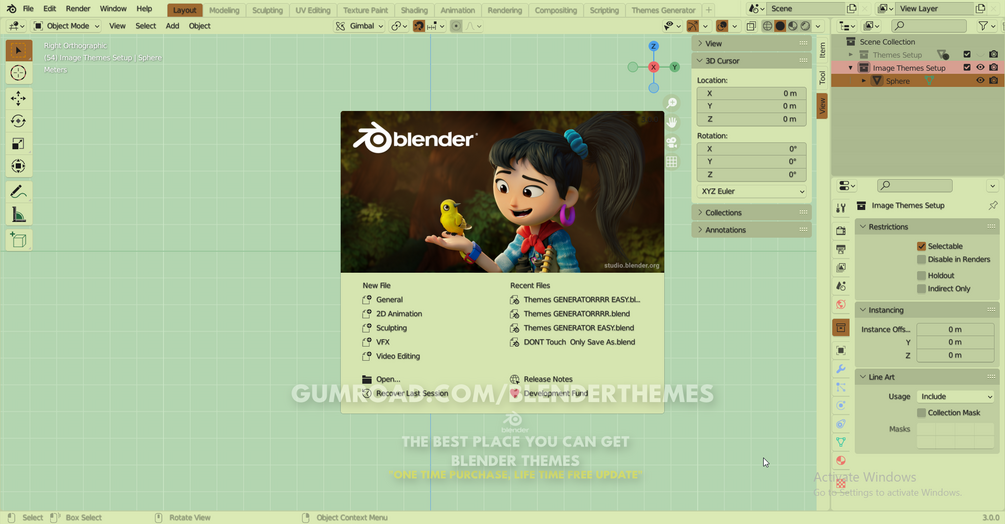Viewport: 1005px width, 524px height.
Task: Select the Scale tool in the left toolbar
Action: (19, 143)
